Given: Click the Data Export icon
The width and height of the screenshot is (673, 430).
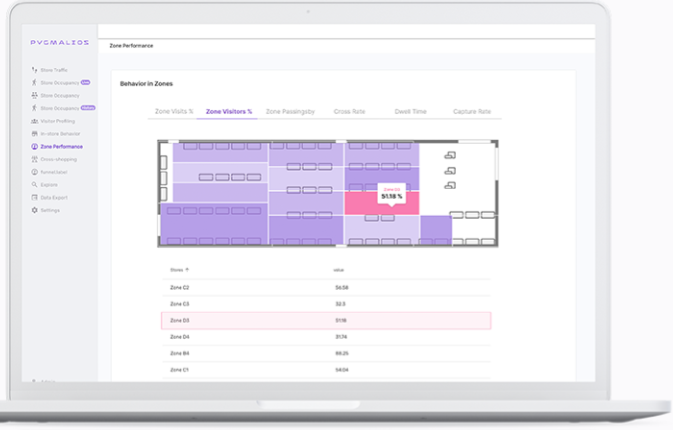Looking at the screenshot, I should pyautogui.click(x=35, y=198).
